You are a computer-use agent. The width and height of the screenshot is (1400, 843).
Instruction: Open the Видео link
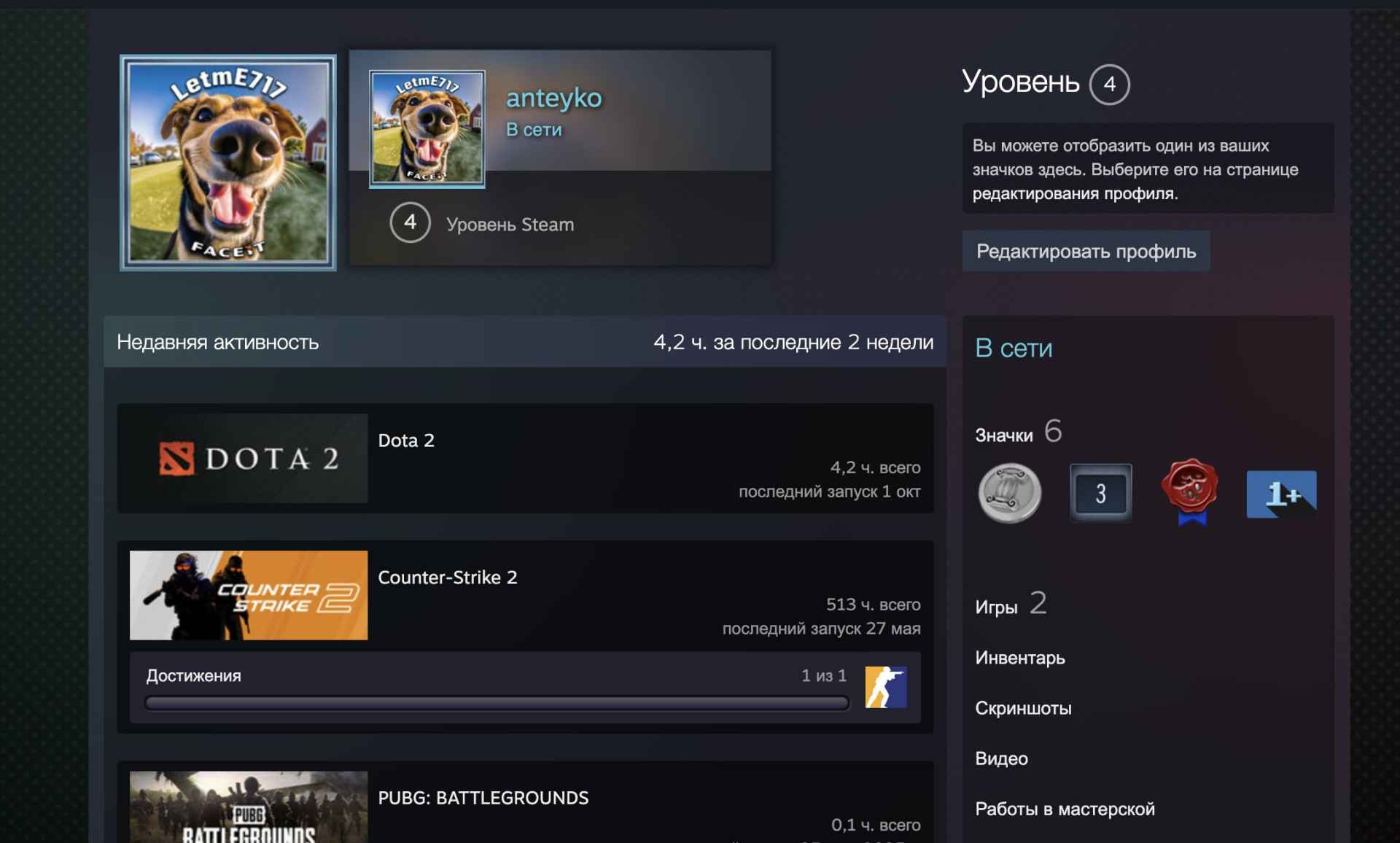[1001, 758]
